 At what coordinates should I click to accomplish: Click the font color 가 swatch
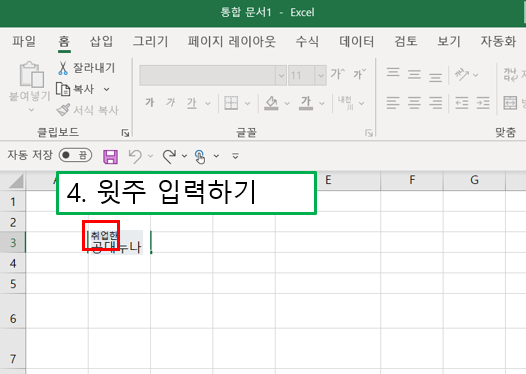[306, 103]
